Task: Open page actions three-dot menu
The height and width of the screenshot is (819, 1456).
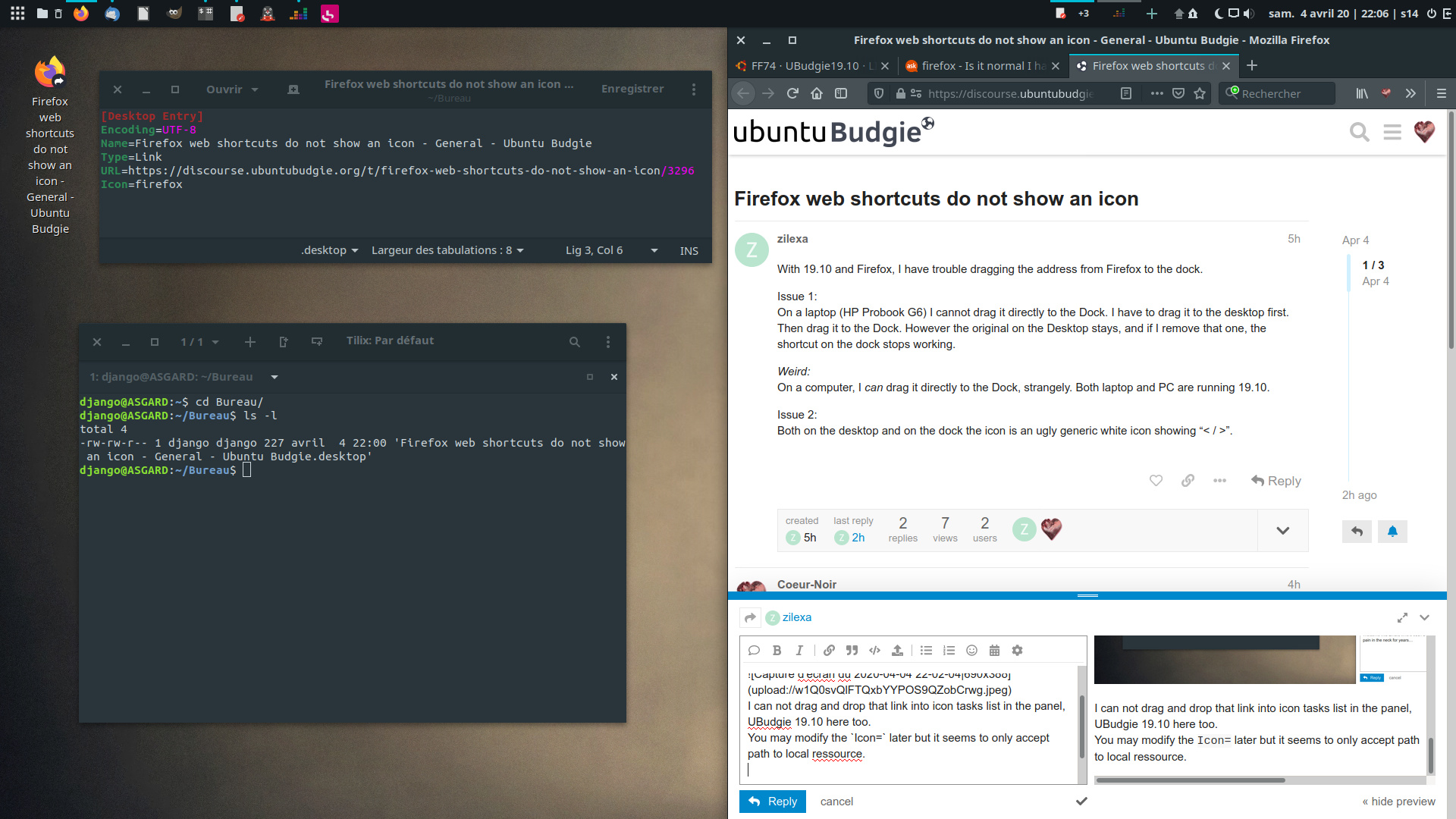Action: pos(1156,93)
